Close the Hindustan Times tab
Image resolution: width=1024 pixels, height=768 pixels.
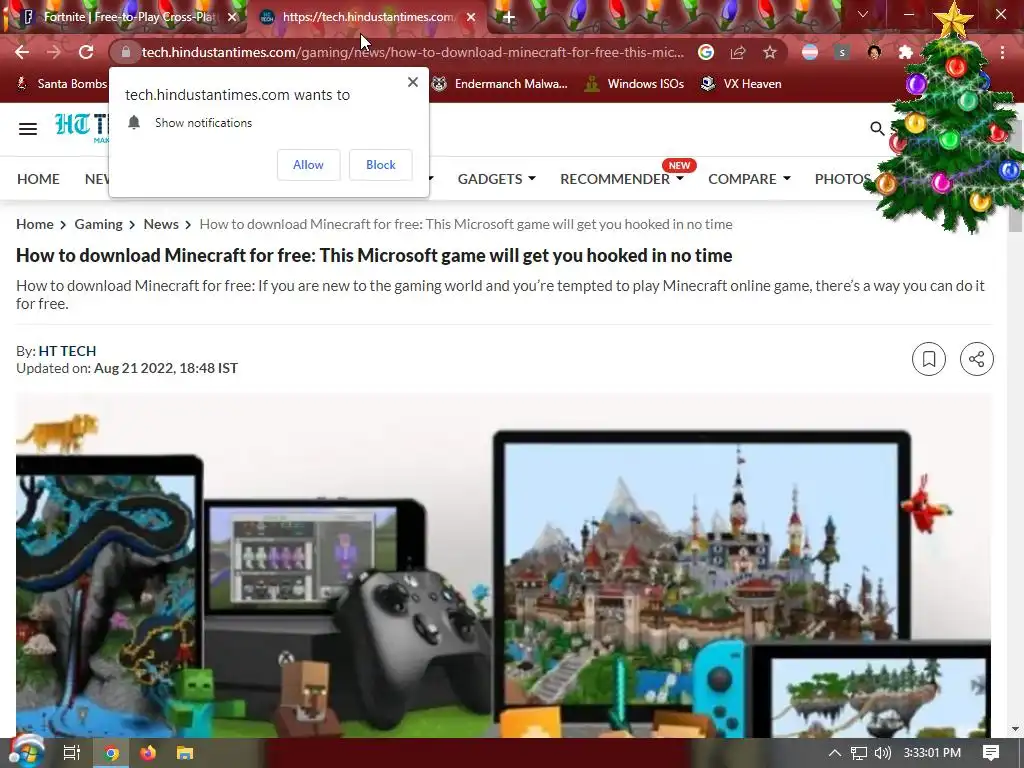pyautogui.click(x=471, y=17)
